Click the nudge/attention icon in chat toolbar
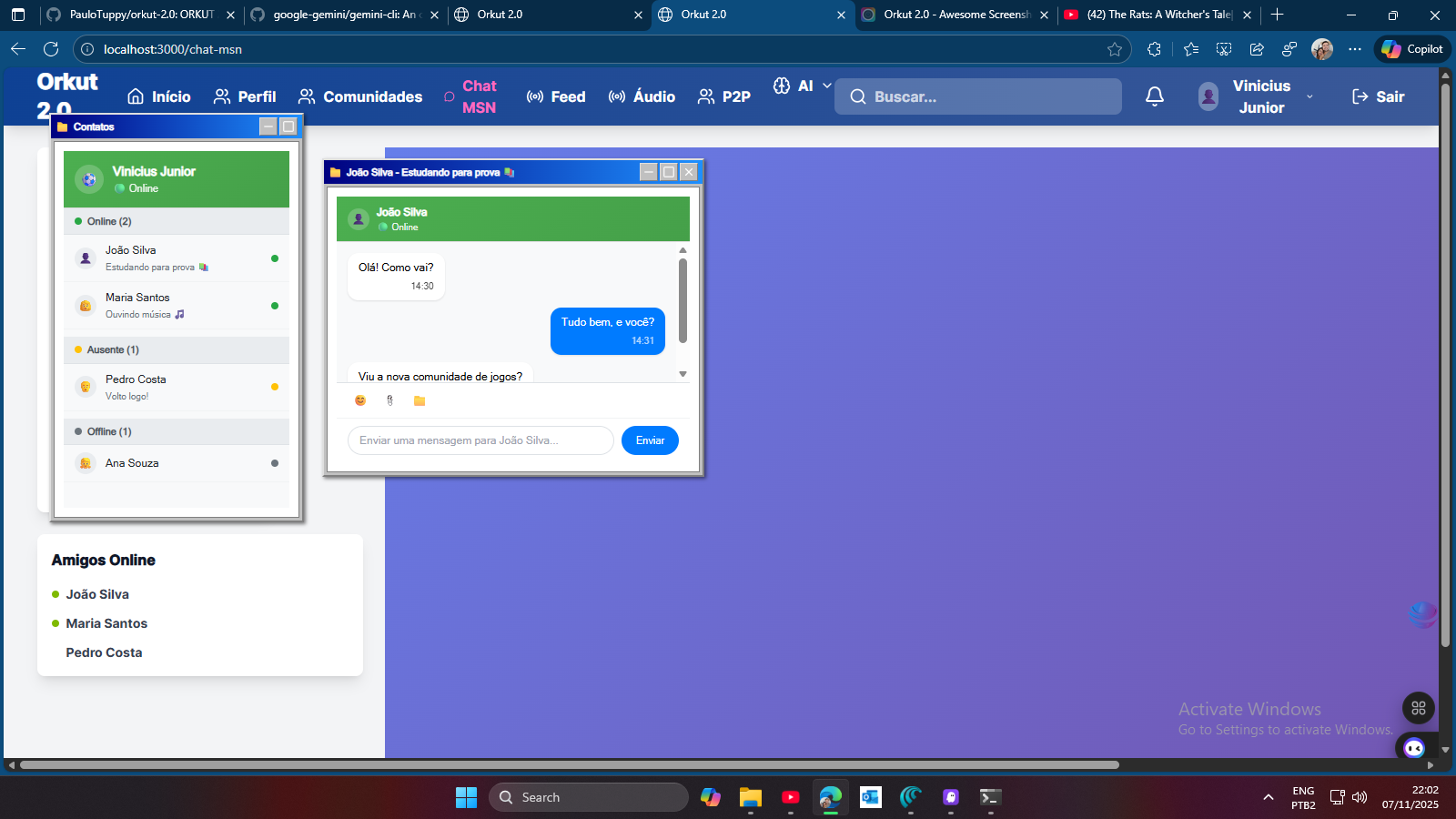This screenshot has width=1456, height=819. (389, 400)
